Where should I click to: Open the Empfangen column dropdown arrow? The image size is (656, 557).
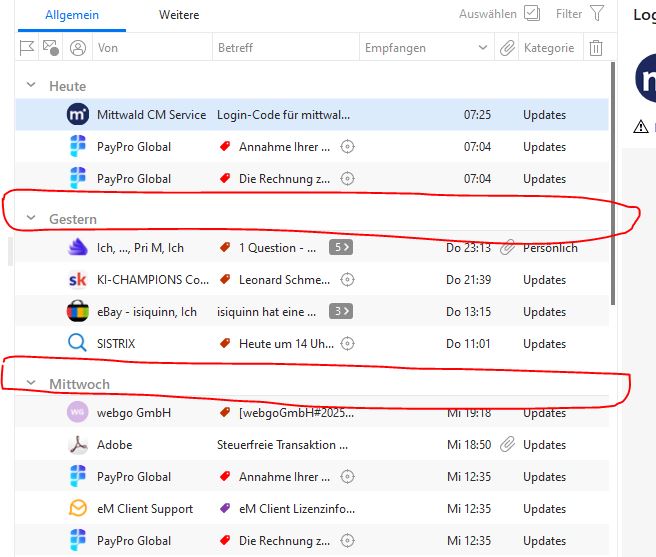483,47
